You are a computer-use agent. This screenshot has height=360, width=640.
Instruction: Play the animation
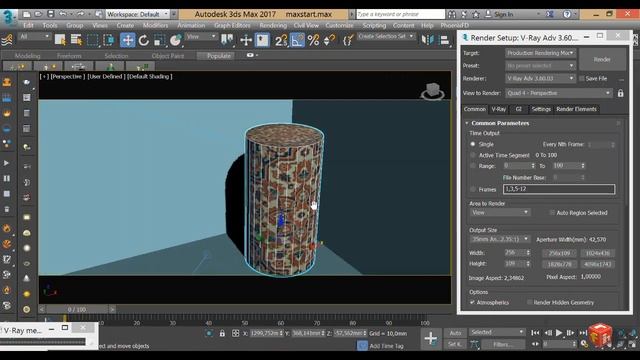click(559, 333)
